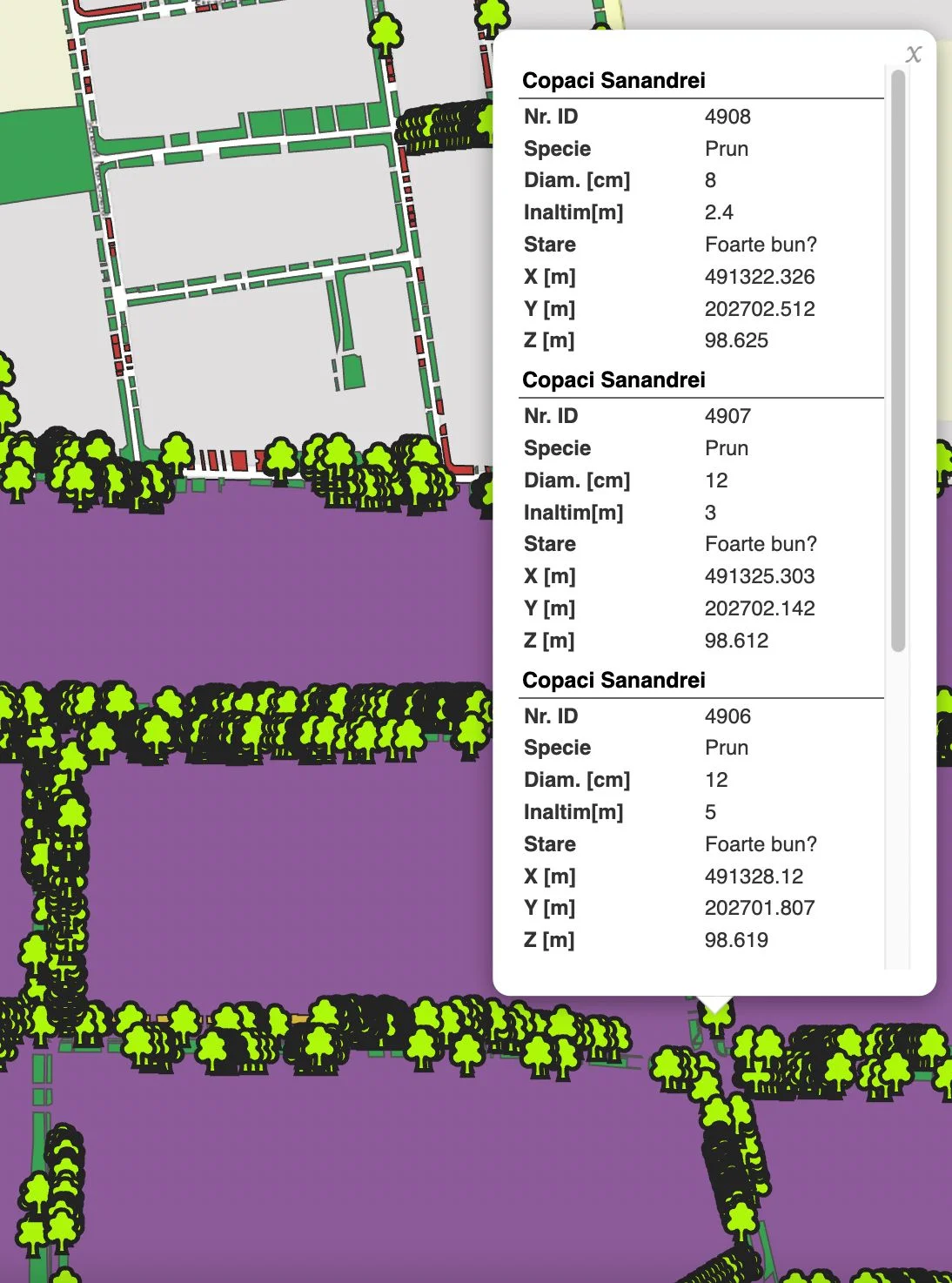Click the popup's vertical scrollbar thumb

tap(899, 360)
